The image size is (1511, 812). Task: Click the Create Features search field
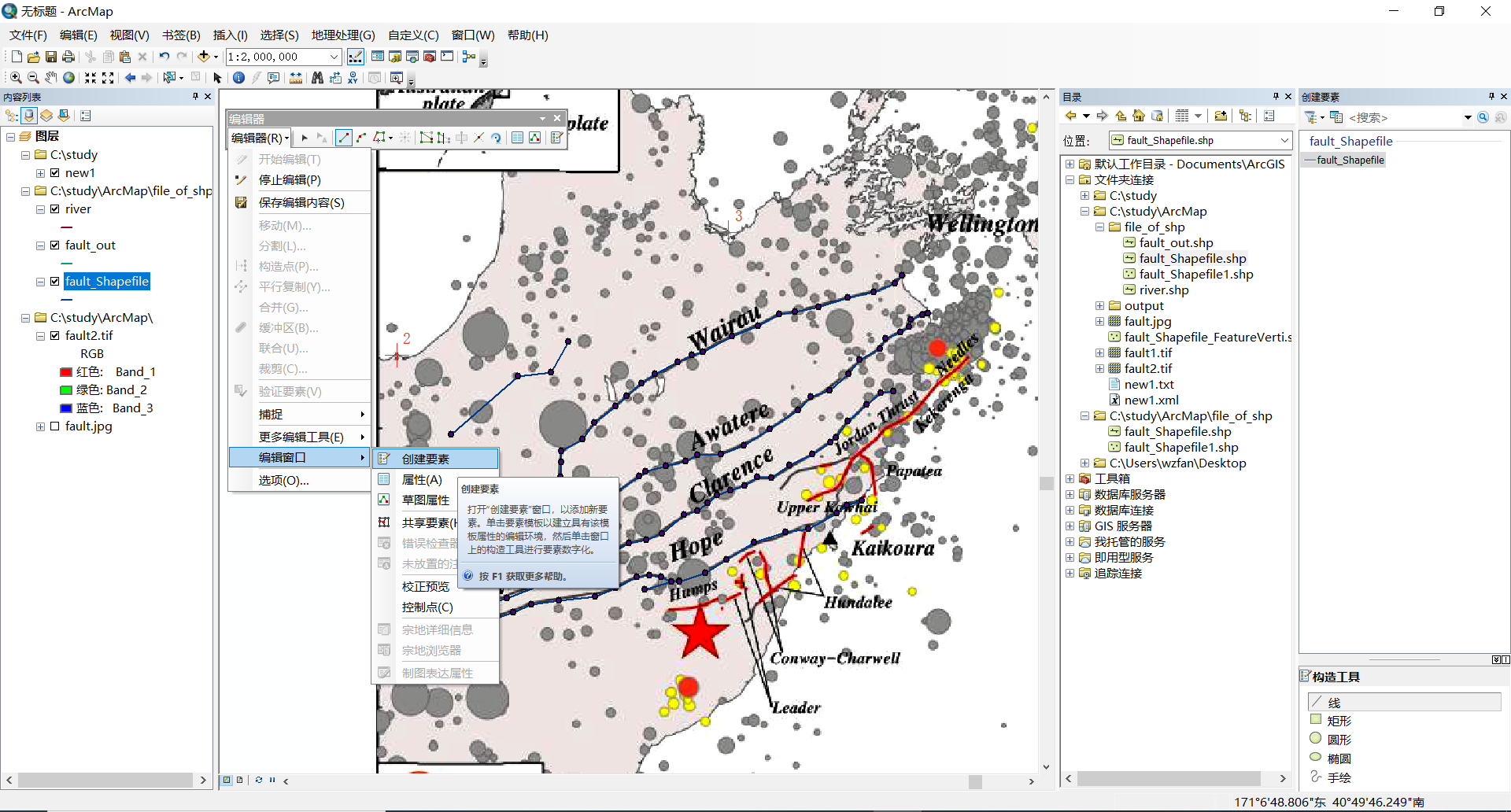point(1405,117)
